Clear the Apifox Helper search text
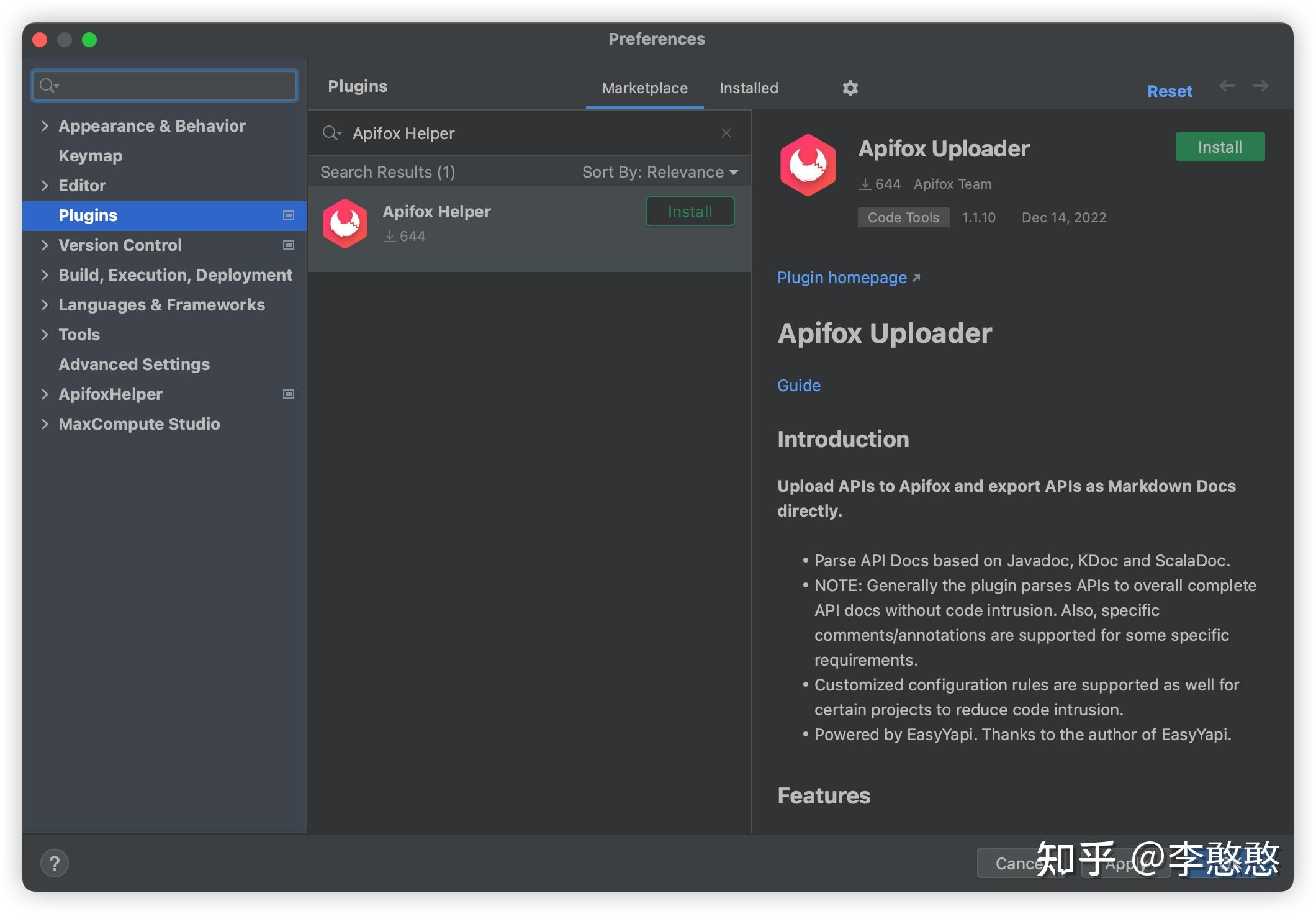The image size is (1316, 914). tap(726, 132)
